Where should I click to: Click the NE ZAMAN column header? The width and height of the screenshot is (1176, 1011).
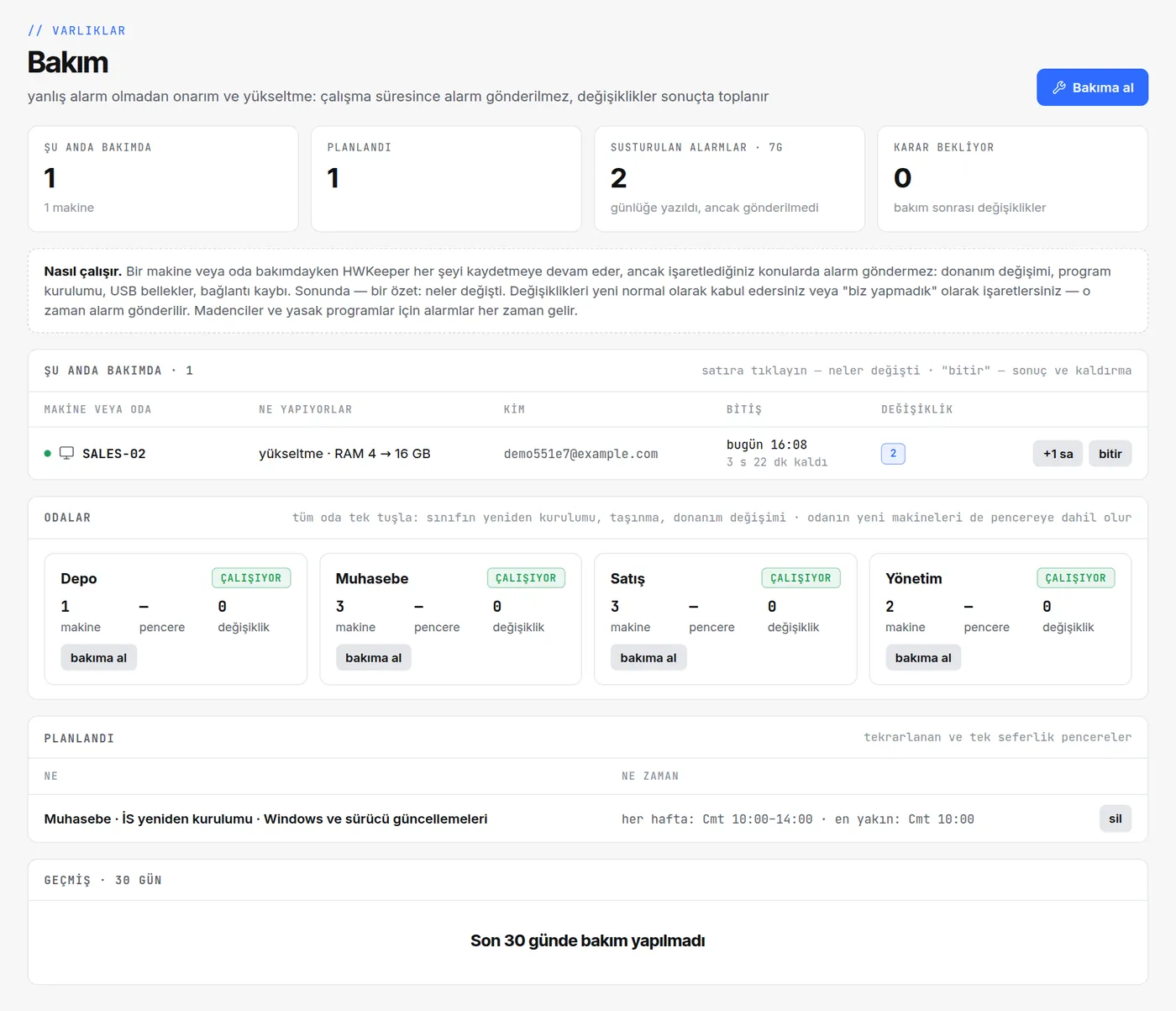tap(650, 776)
